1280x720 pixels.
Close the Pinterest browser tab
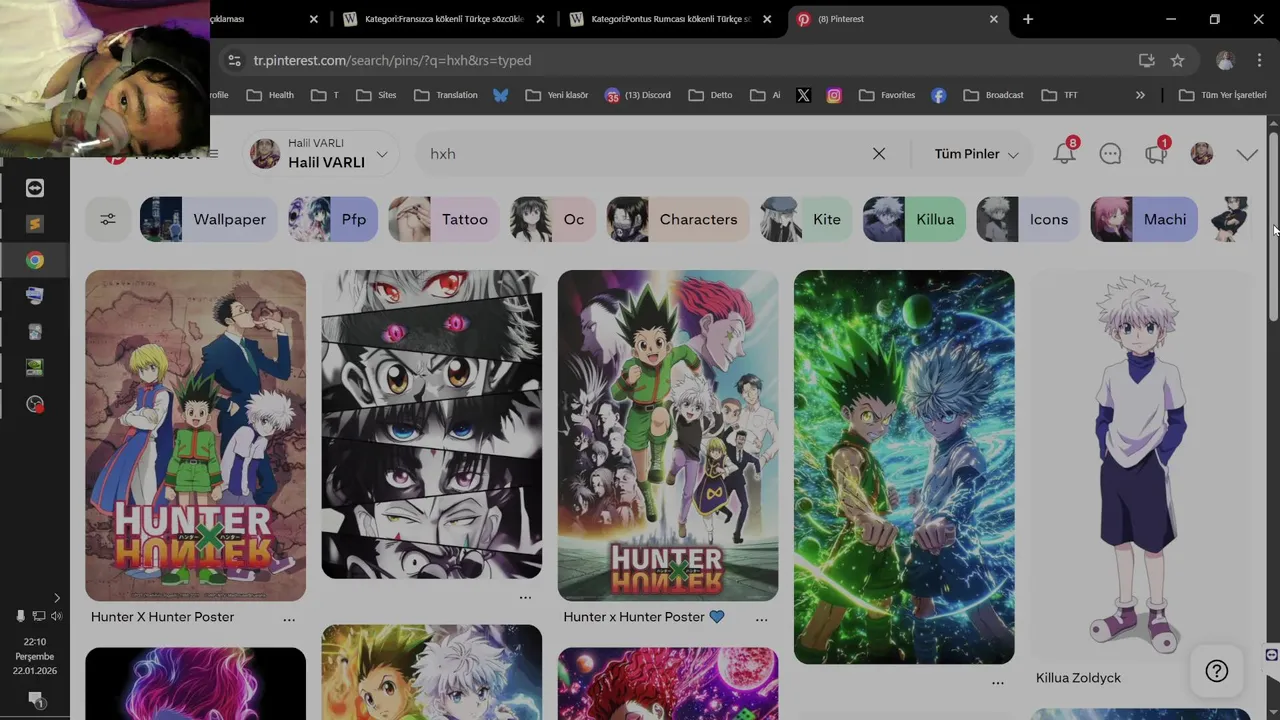994,19
